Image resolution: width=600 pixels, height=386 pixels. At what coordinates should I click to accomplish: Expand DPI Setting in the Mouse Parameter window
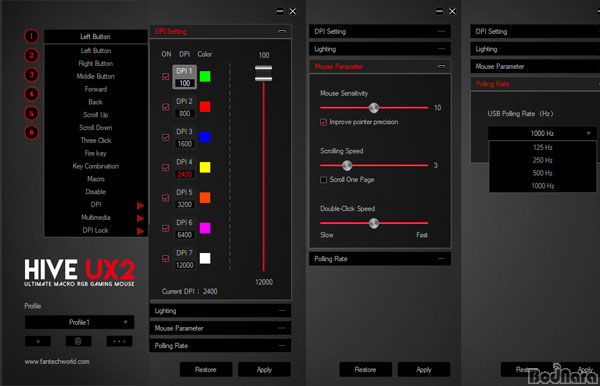coord(380,31)
